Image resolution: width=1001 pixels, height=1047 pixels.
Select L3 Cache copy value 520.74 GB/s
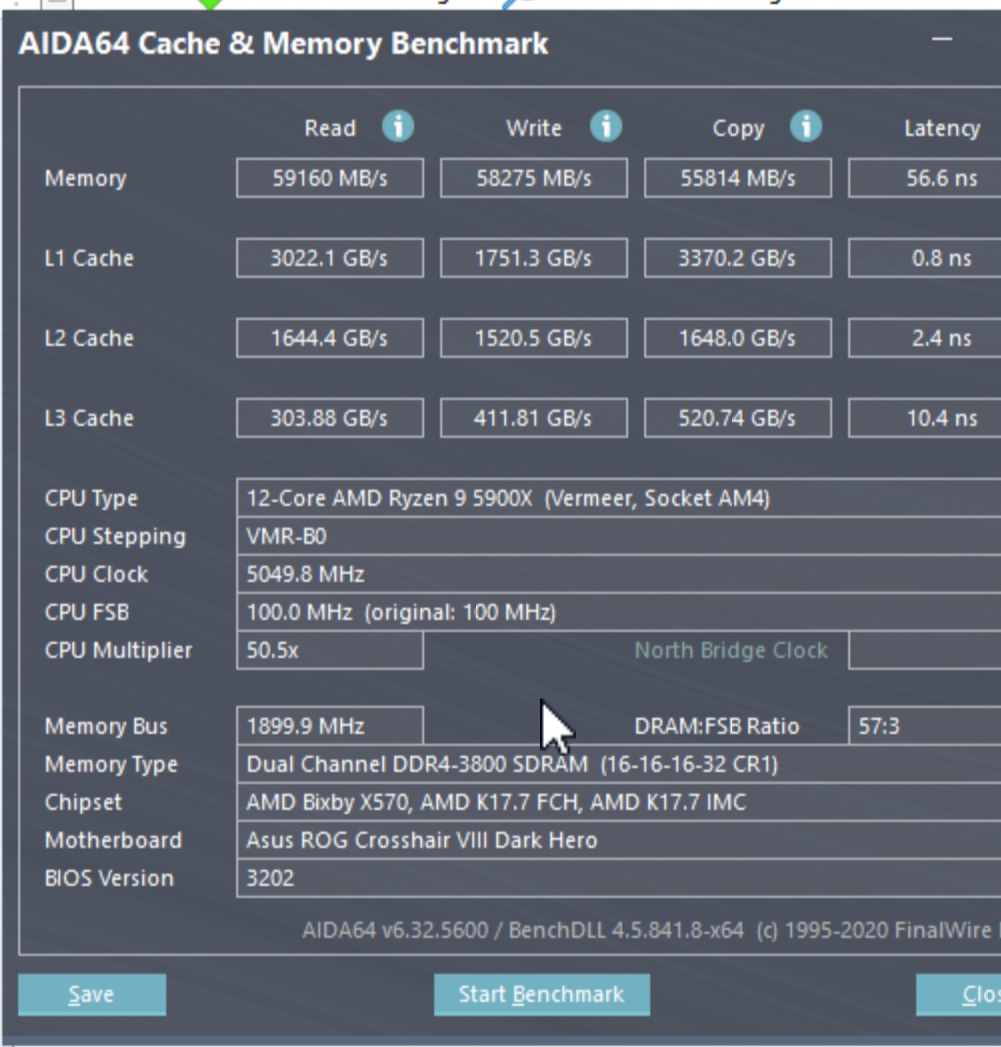(738, 418)
